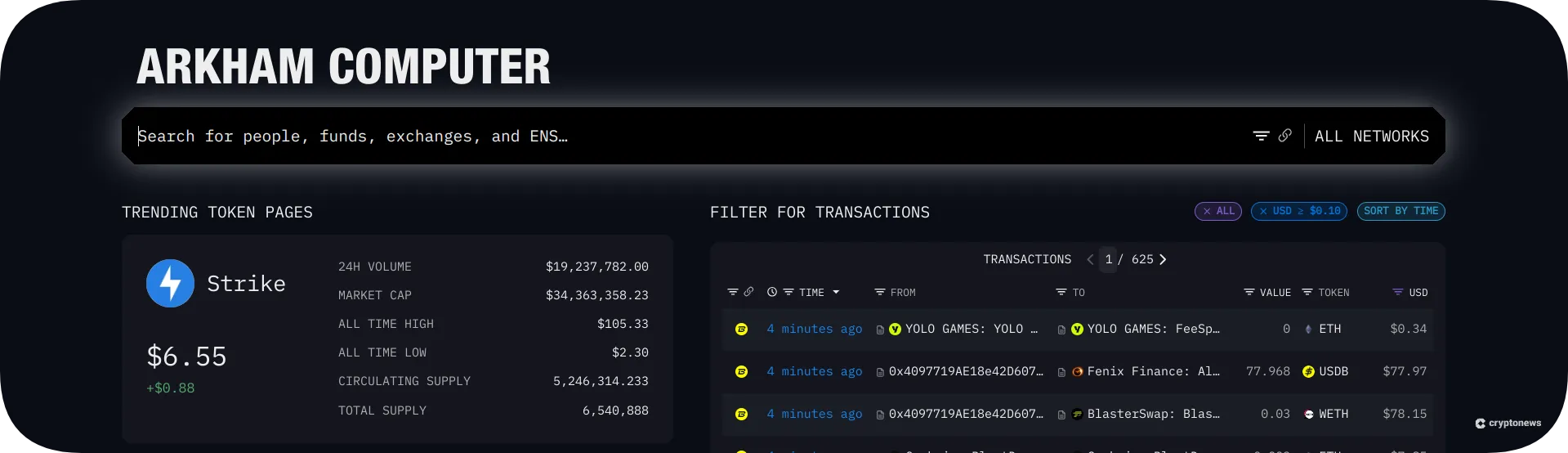
Task: Open Fenix Finance recipient entity
Action: 1153,371
